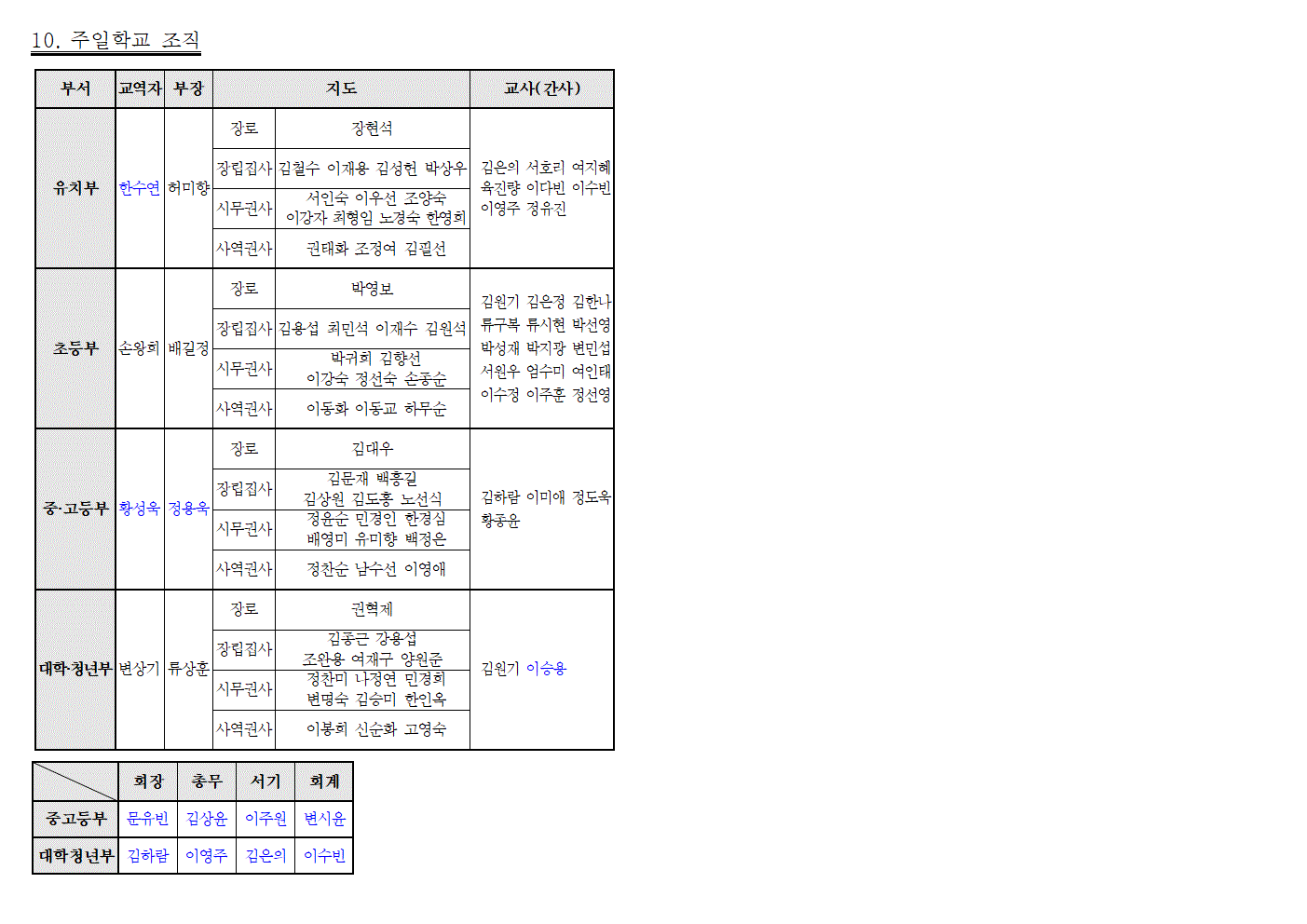1307x924 pixels.
Task: Select the '교사(간사)' column header
Action: [x=542, y=88]
